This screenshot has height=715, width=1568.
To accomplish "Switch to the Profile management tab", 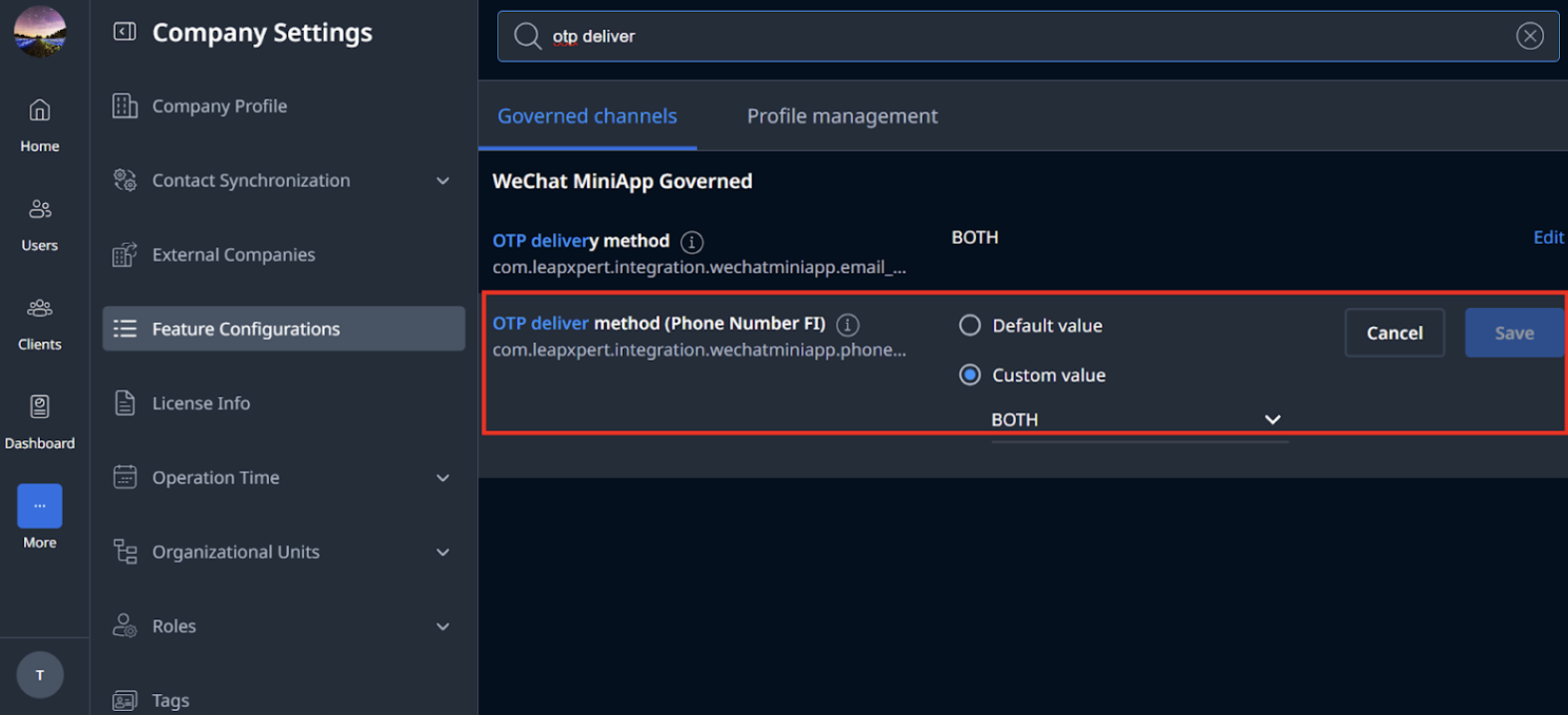I will pos(842,116).
